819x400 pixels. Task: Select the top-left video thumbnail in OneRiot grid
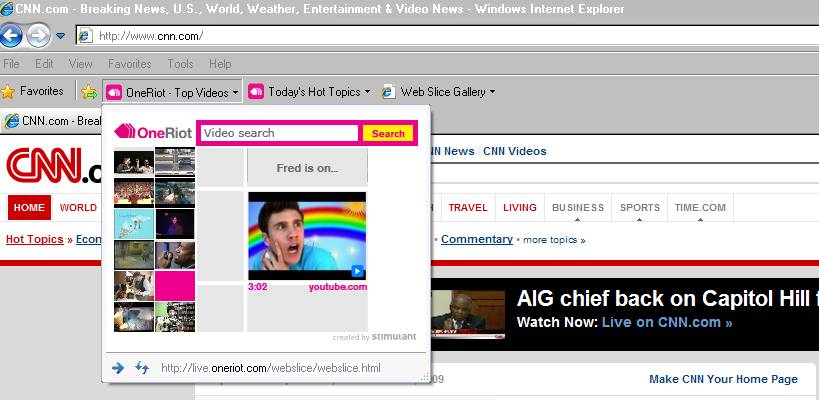click(134, 162)
